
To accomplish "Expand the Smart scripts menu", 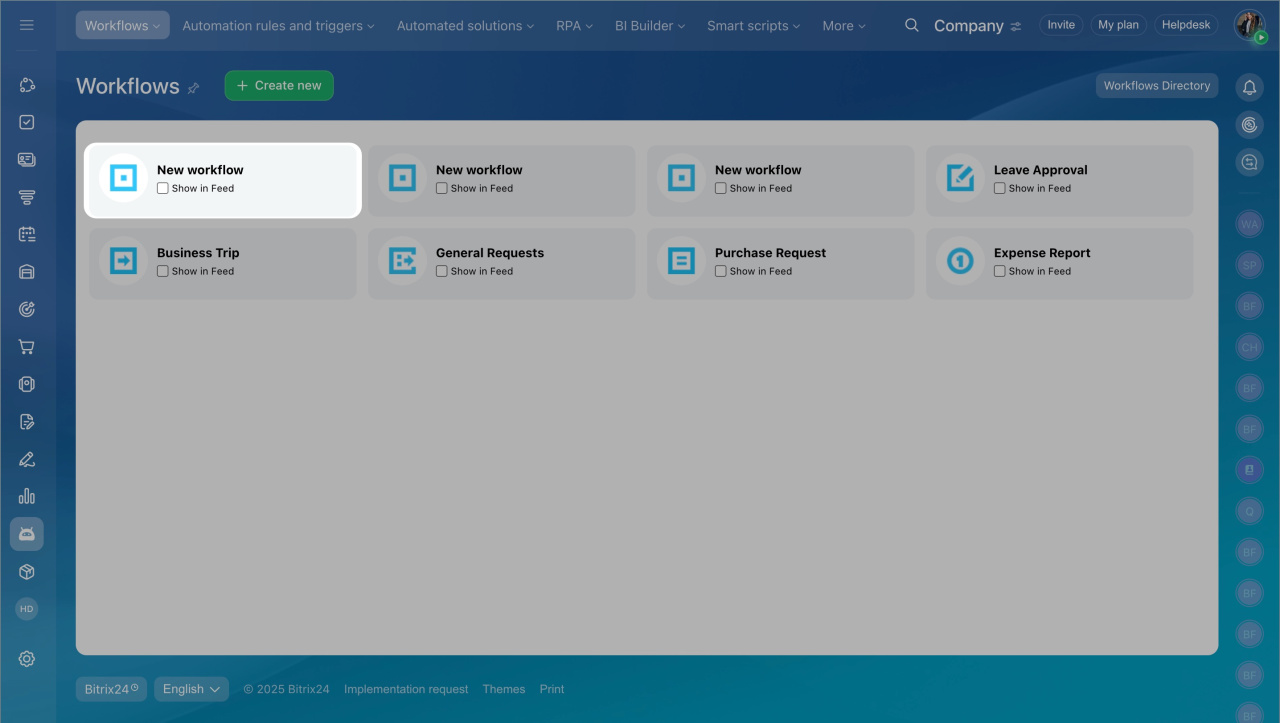I will point(754,25).
